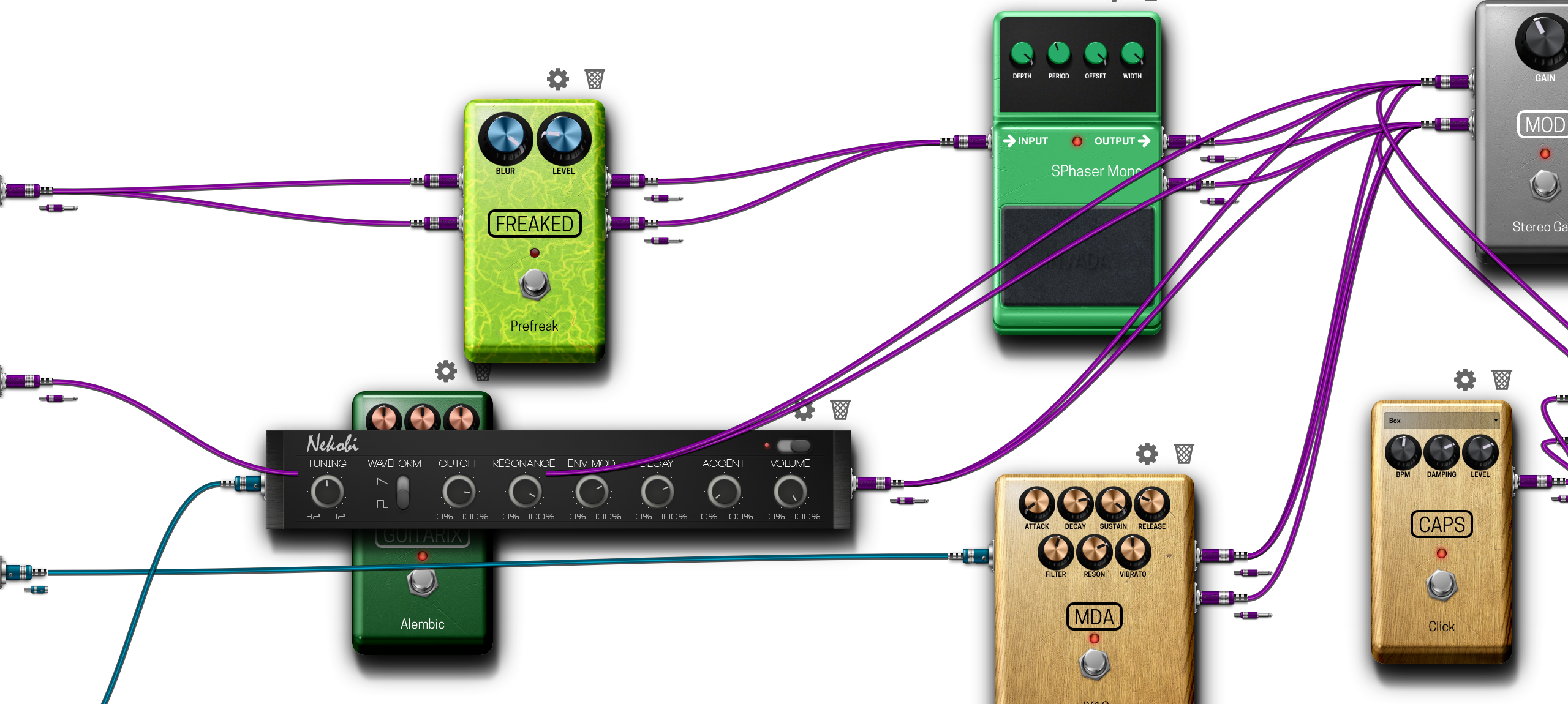
Task: Open gear settings above CAPS Click pedal
Action: pos(1464,380)
